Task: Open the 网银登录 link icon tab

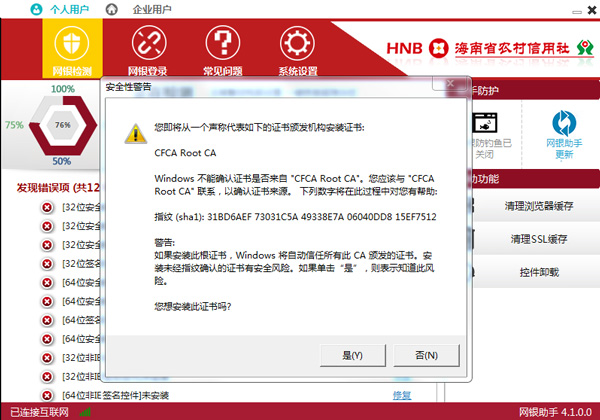Action: [148, 49]
